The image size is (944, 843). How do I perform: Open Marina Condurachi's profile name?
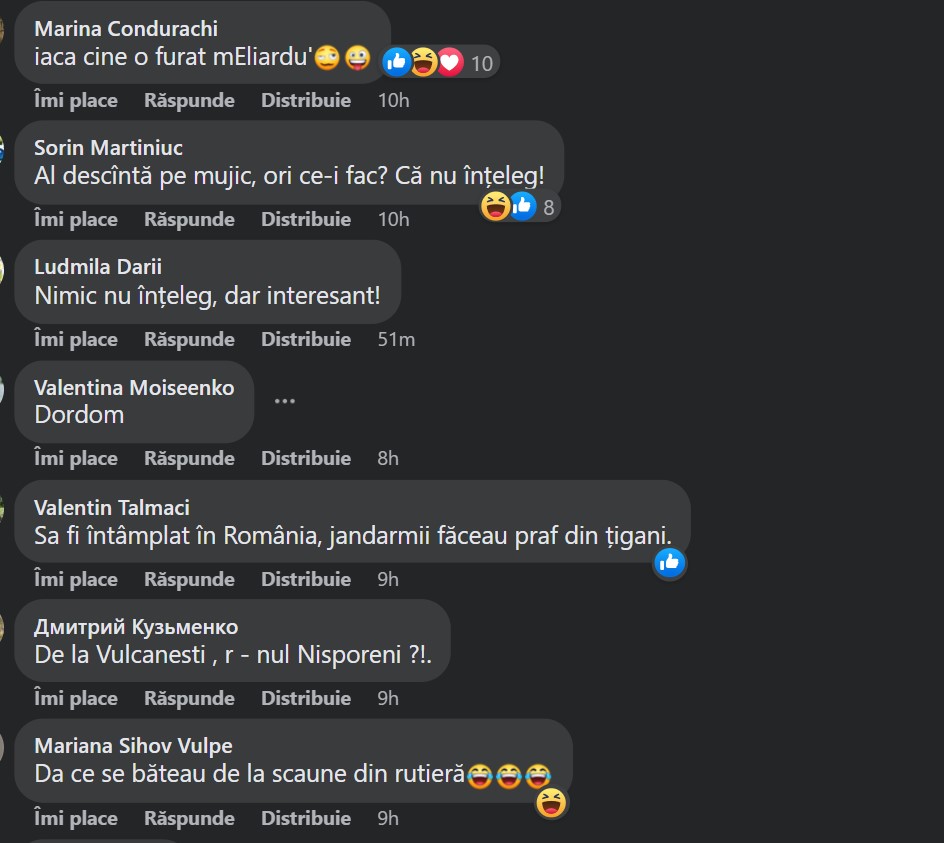tap(126, 28)
